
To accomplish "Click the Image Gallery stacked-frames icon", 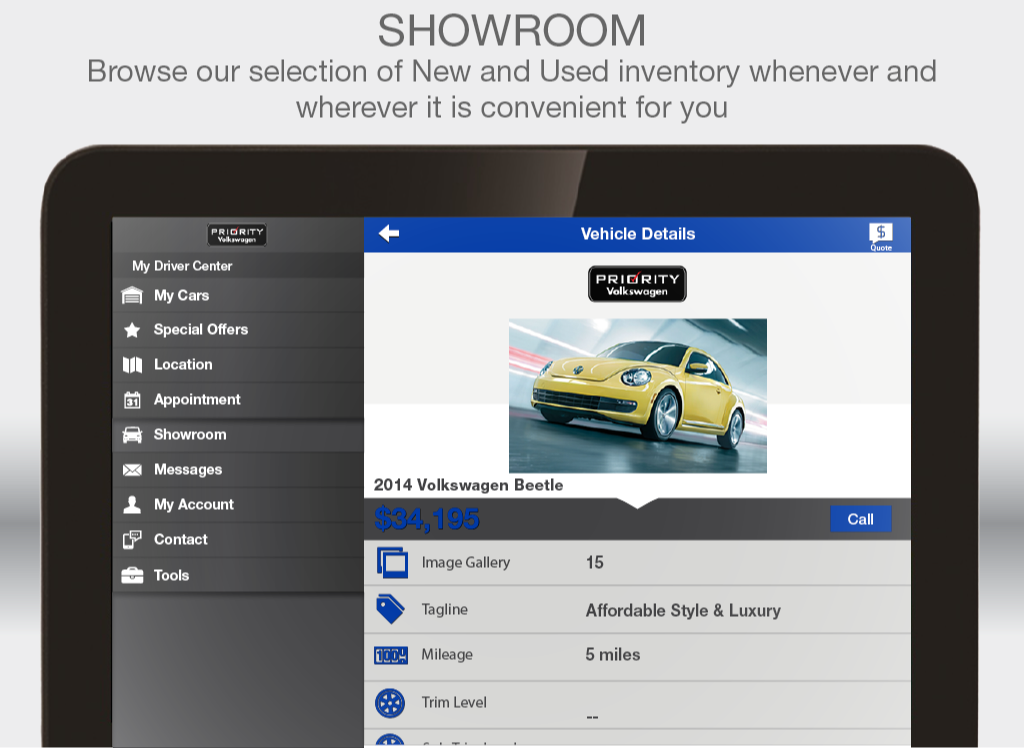I will [x=392, y=562].
